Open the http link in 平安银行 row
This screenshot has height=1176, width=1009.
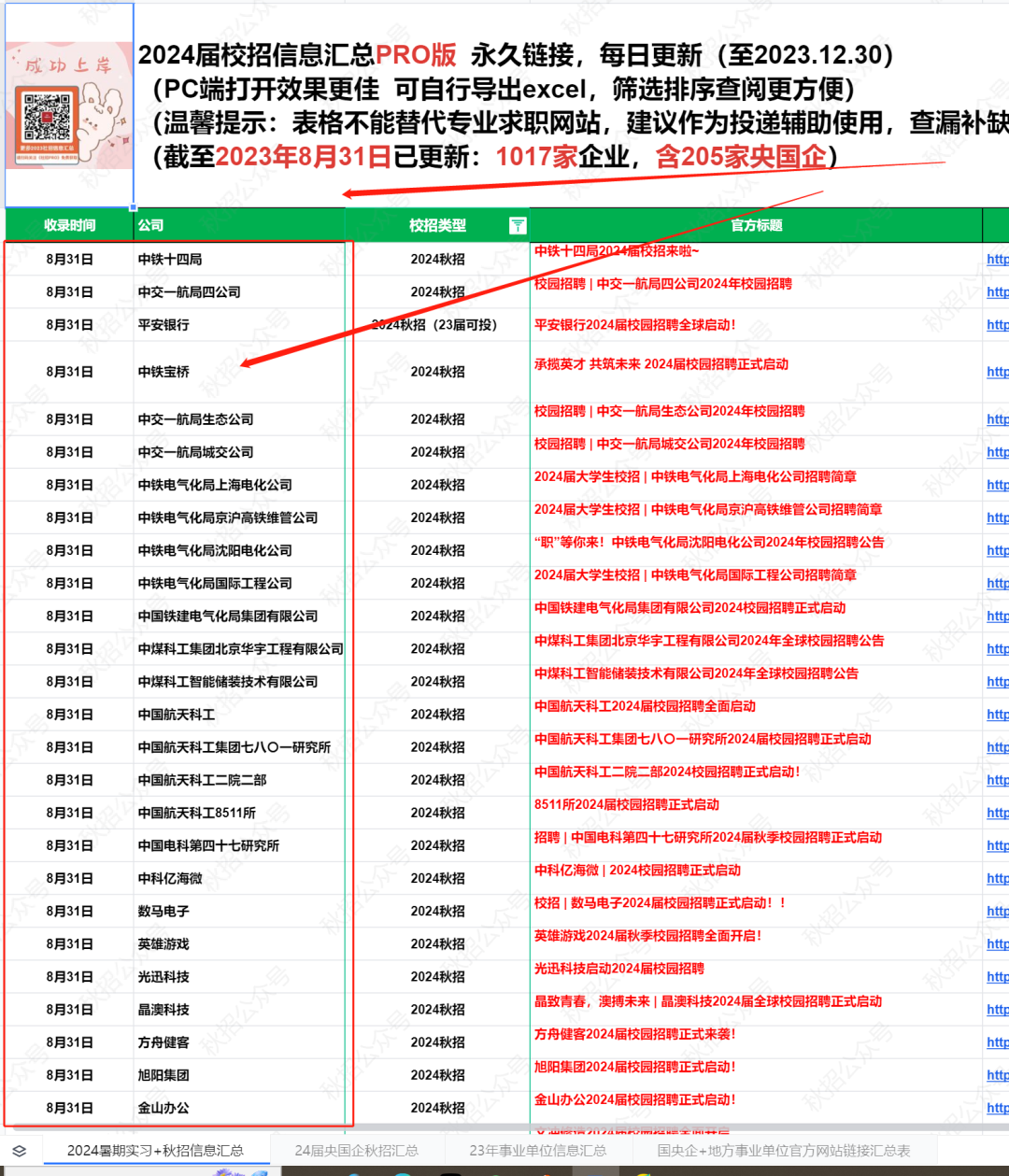[x=998, y=325]
